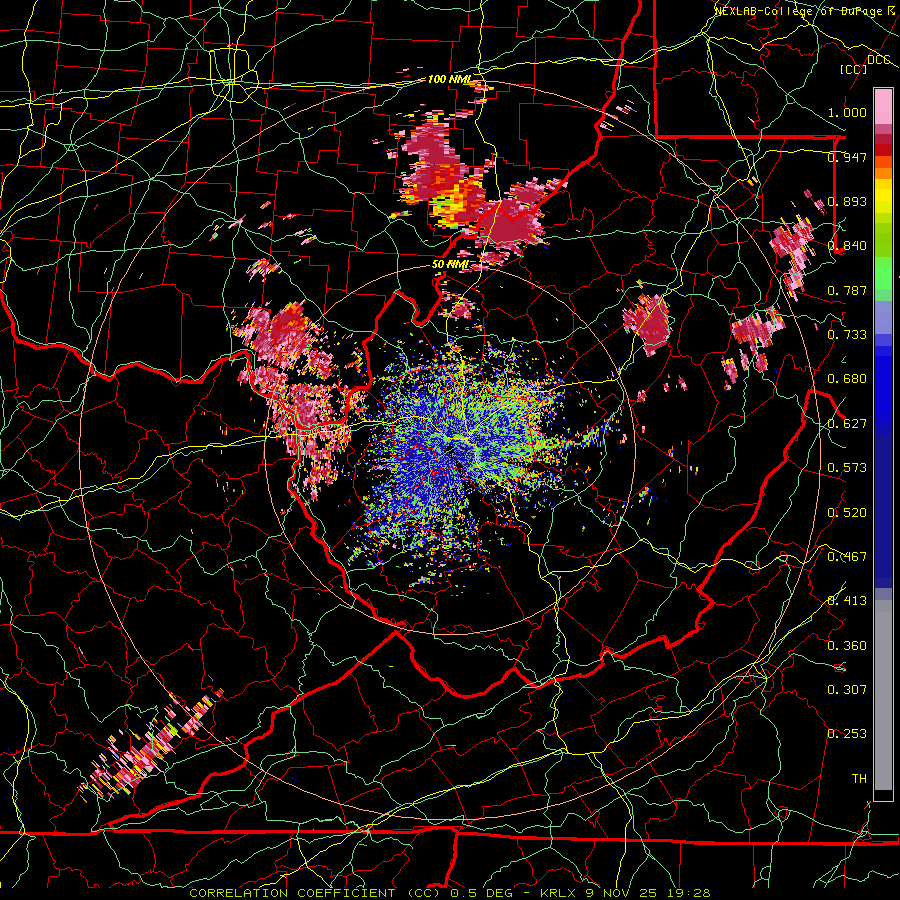This screenshot has width=900, height=900.
Task: Select the 0.947 scale value
Action: click(x=847, y=157)
